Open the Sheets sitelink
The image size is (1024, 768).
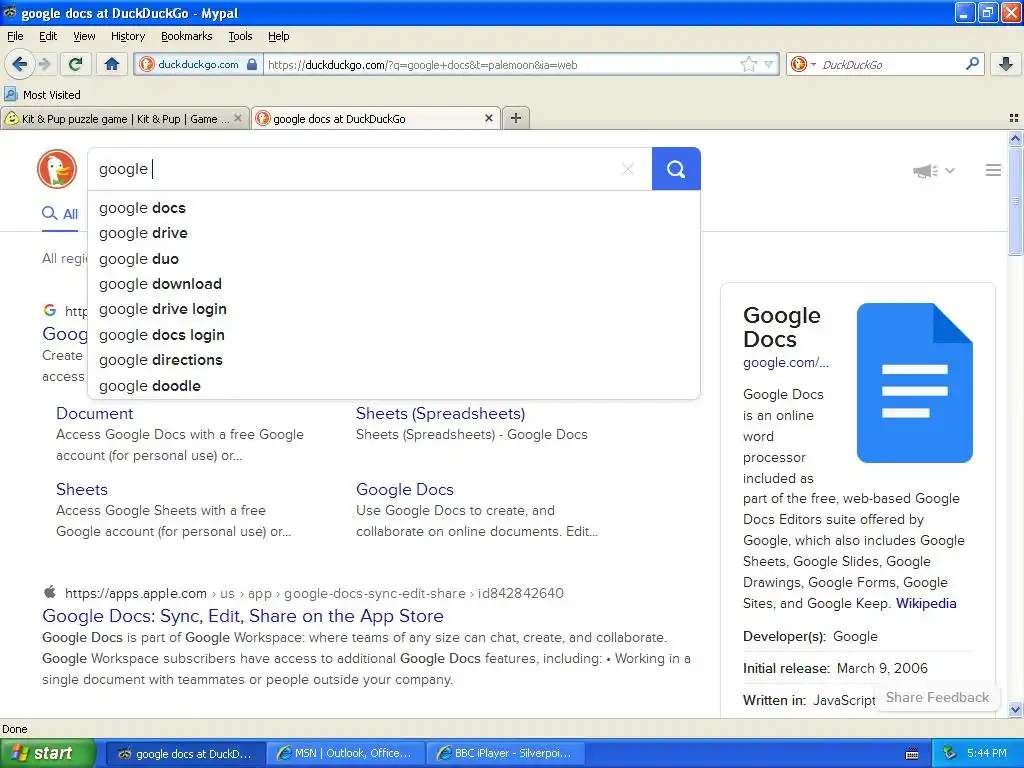[x=82, y=489]
